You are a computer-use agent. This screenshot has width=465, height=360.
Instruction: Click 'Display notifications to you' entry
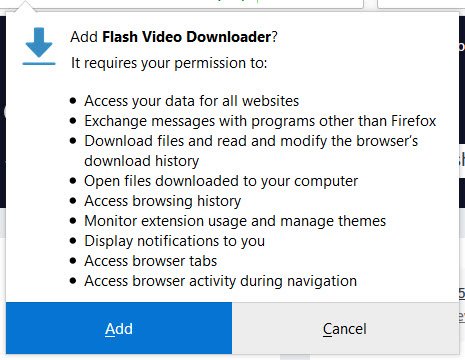click(x=174, y=241)
